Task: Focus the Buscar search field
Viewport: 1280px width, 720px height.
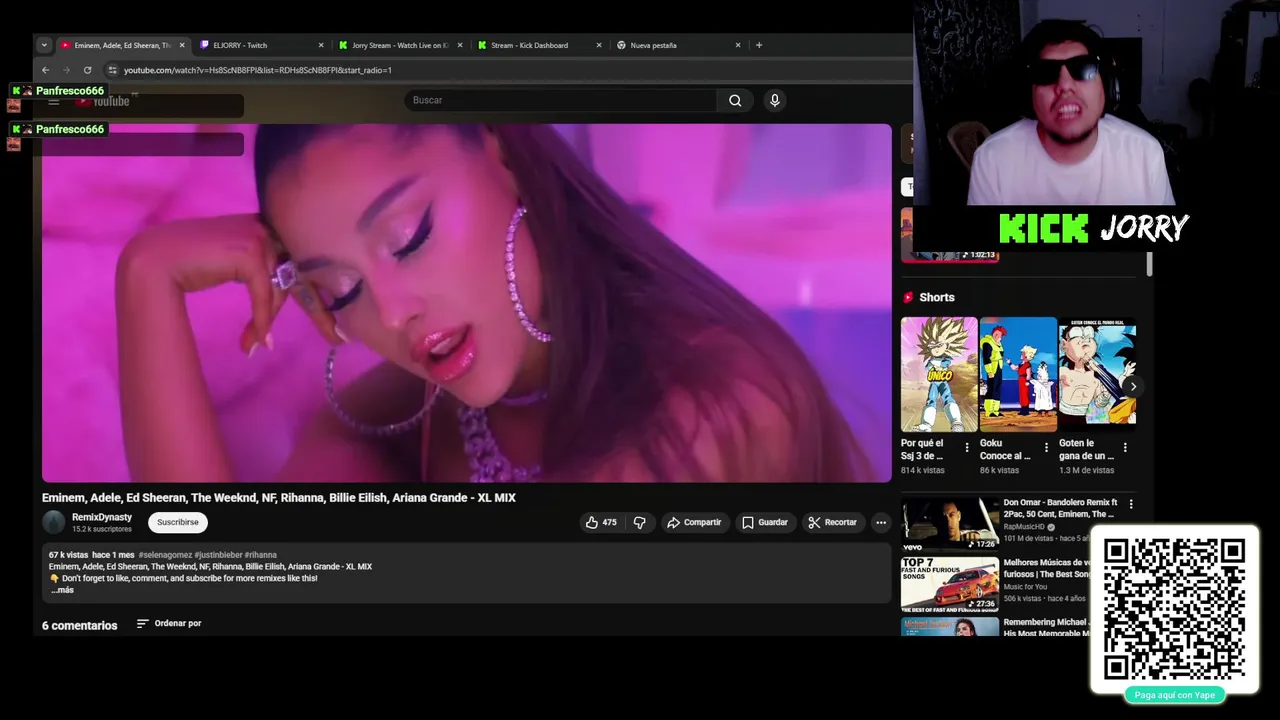Action: click(561, 100)
